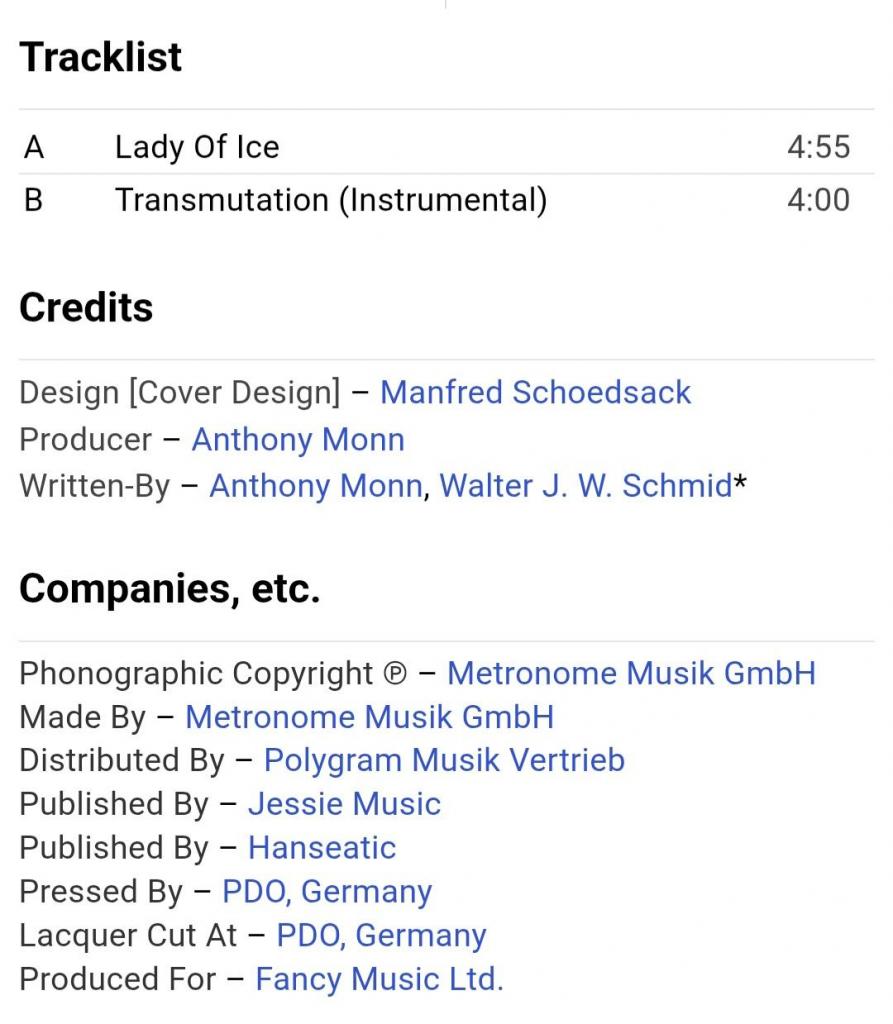Click Fancy Music Ltd. link
Image resolution: width=893 pixels, height=1024 pixels.
pos(379,979)
